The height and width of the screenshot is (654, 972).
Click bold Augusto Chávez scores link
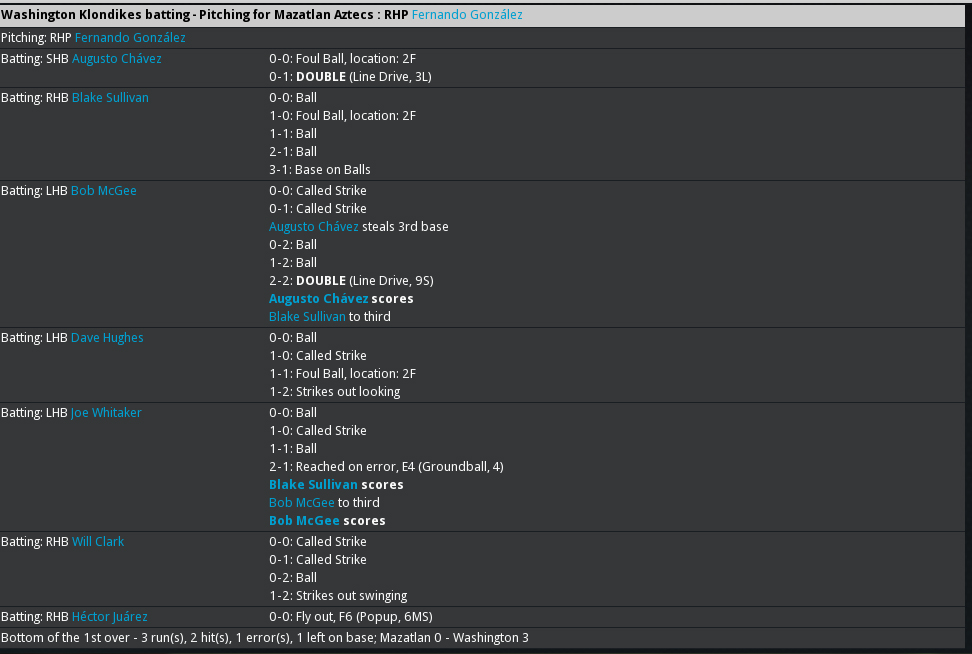tap(318, 299)
